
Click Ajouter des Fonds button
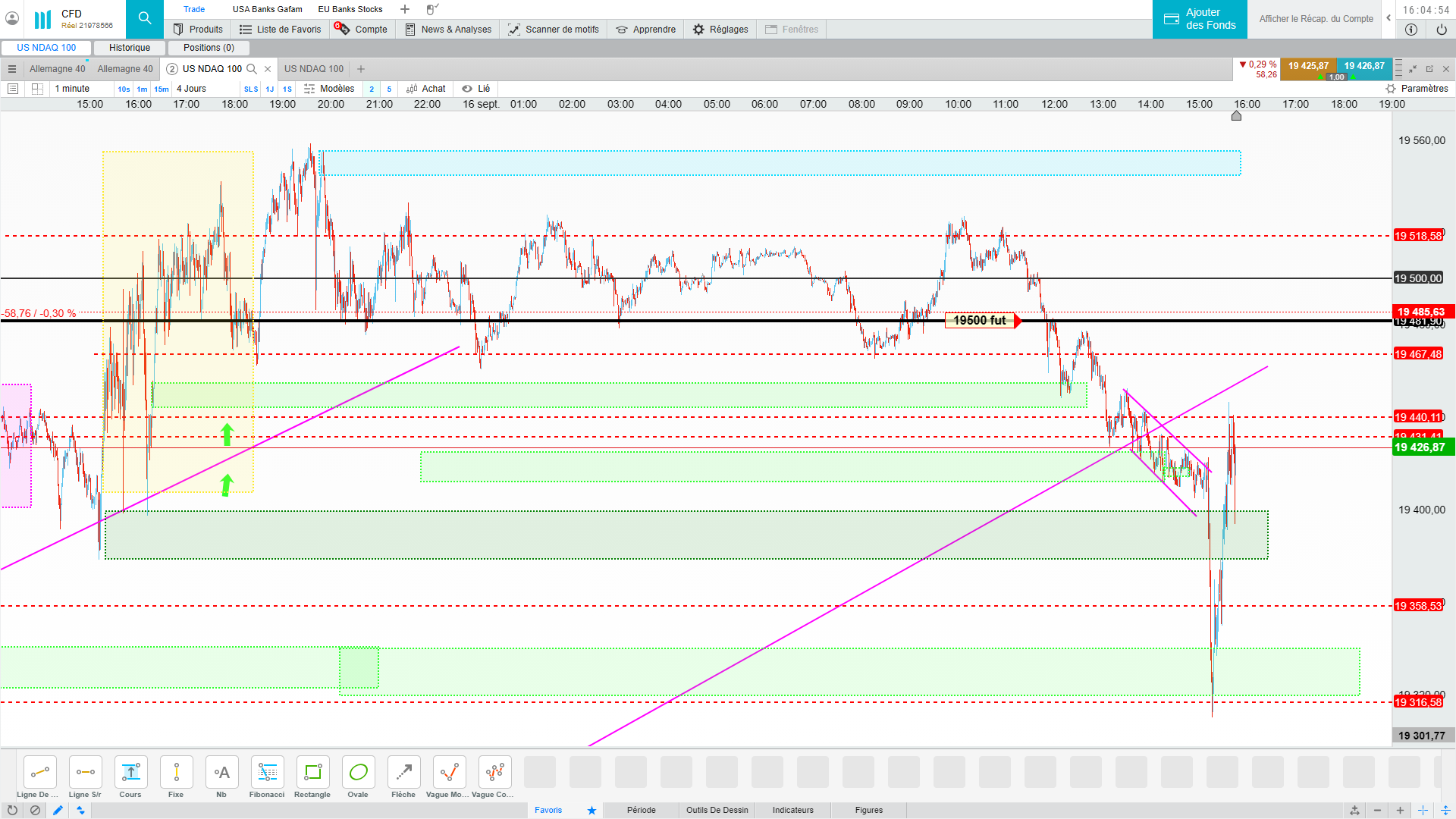click(x=1200, y=19)
